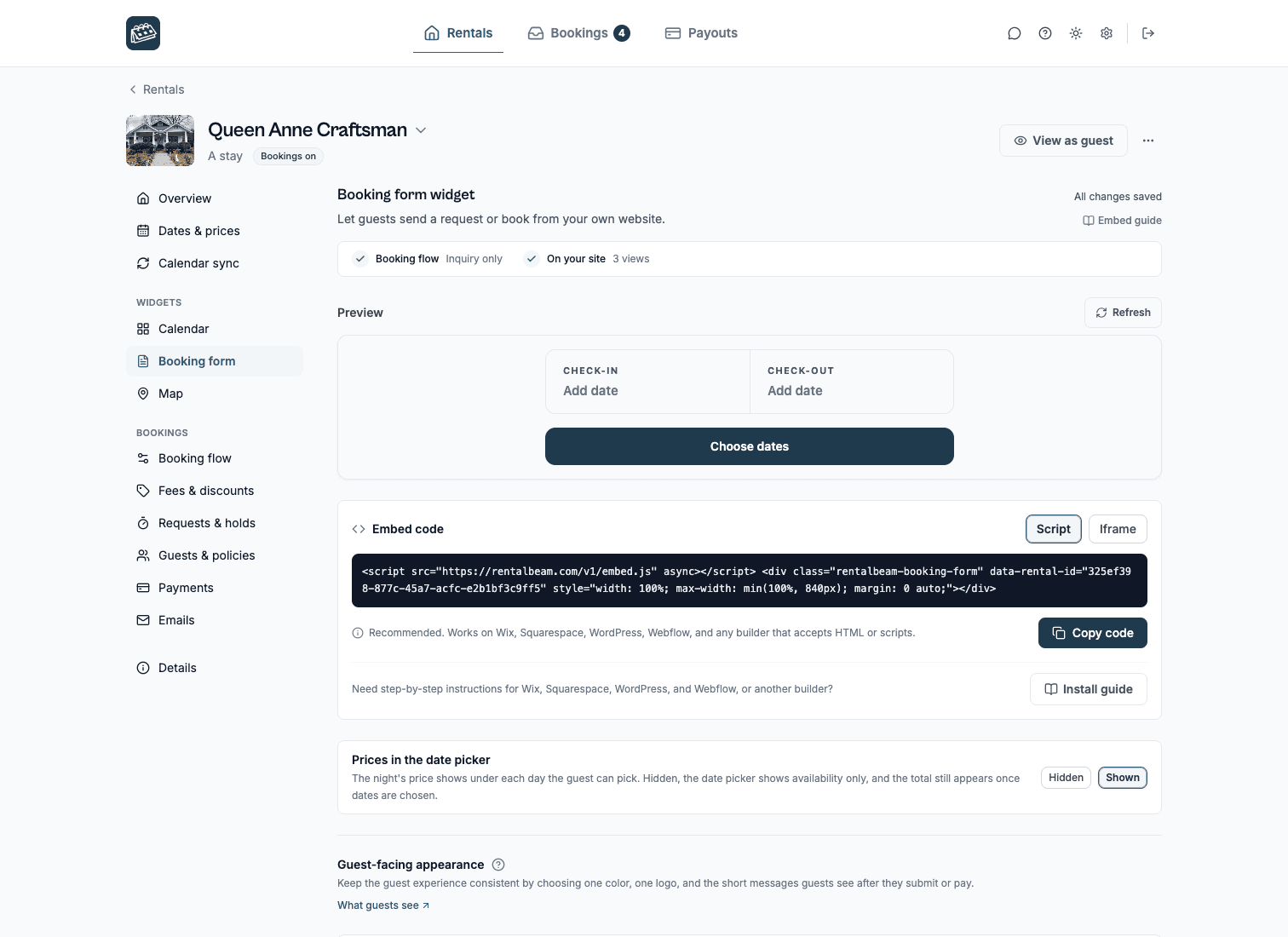Open the Map widget page

215,394
